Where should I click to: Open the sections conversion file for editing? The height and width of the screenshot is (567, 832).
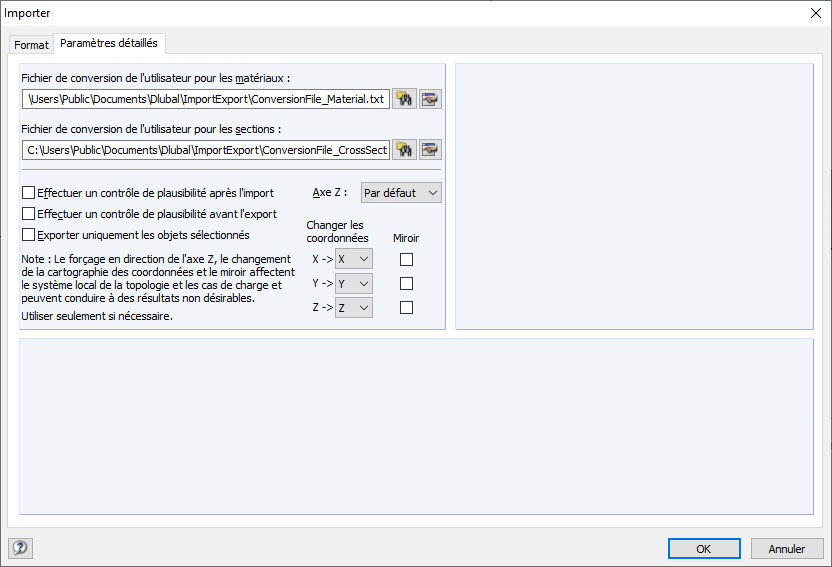coord(430,149)
